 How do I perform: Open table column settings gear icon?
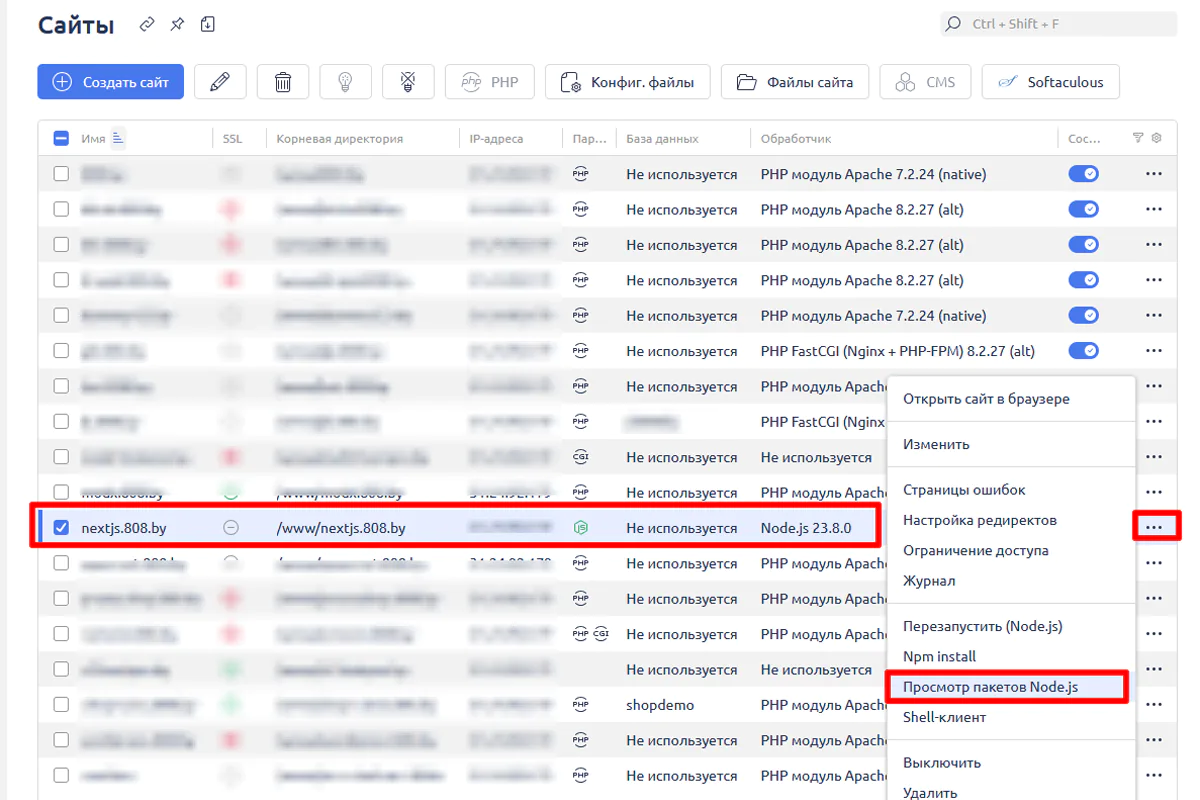pos(1157,138)
